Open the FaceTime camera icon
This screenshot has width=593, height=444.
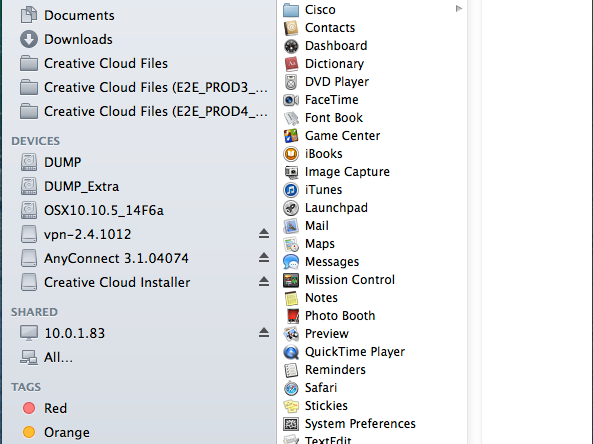[x=291, y=100]
